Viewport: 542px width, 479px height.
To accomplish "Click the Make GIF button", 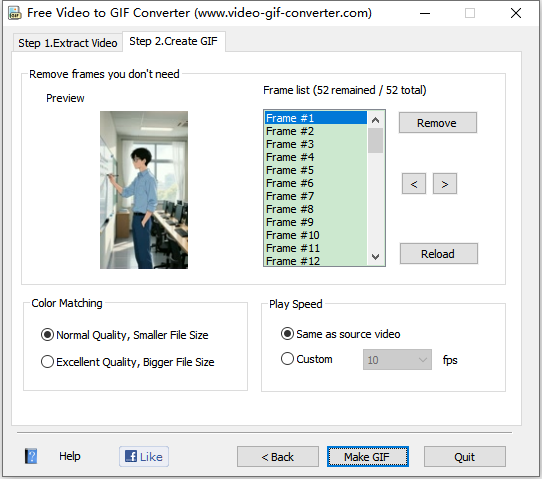I will (368, 457).
